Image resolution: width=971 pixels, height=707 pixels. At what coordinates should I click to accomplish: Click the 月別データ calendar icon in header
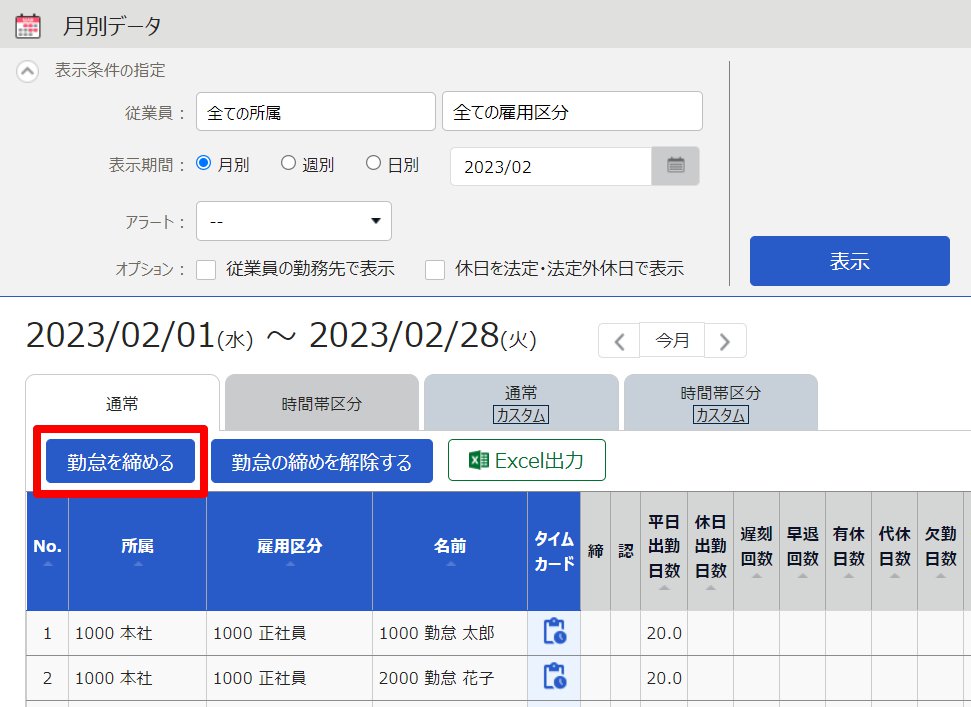click(28, 26)
